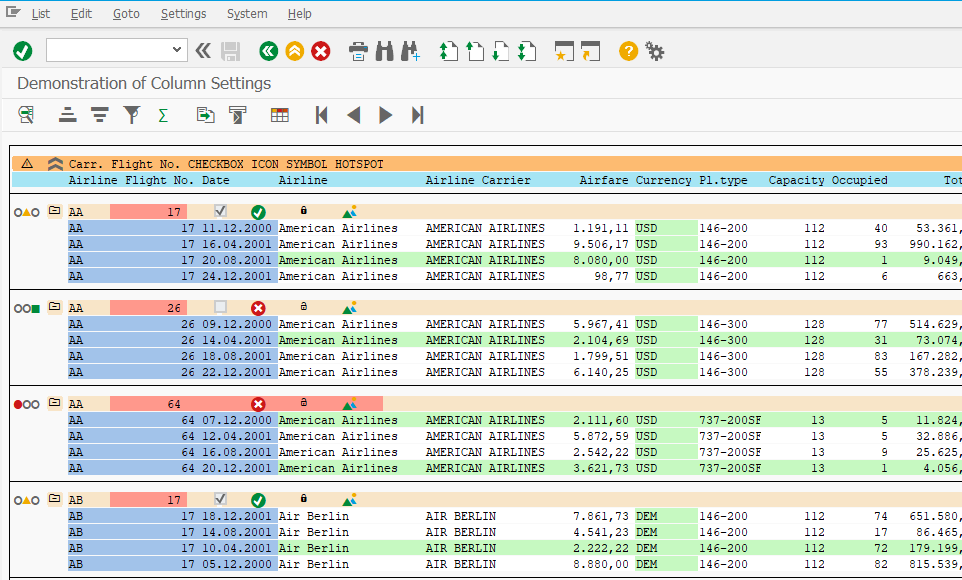Jump to Last Page
The width and height of the screenshot is (962, 580).
tap(527, 51)
